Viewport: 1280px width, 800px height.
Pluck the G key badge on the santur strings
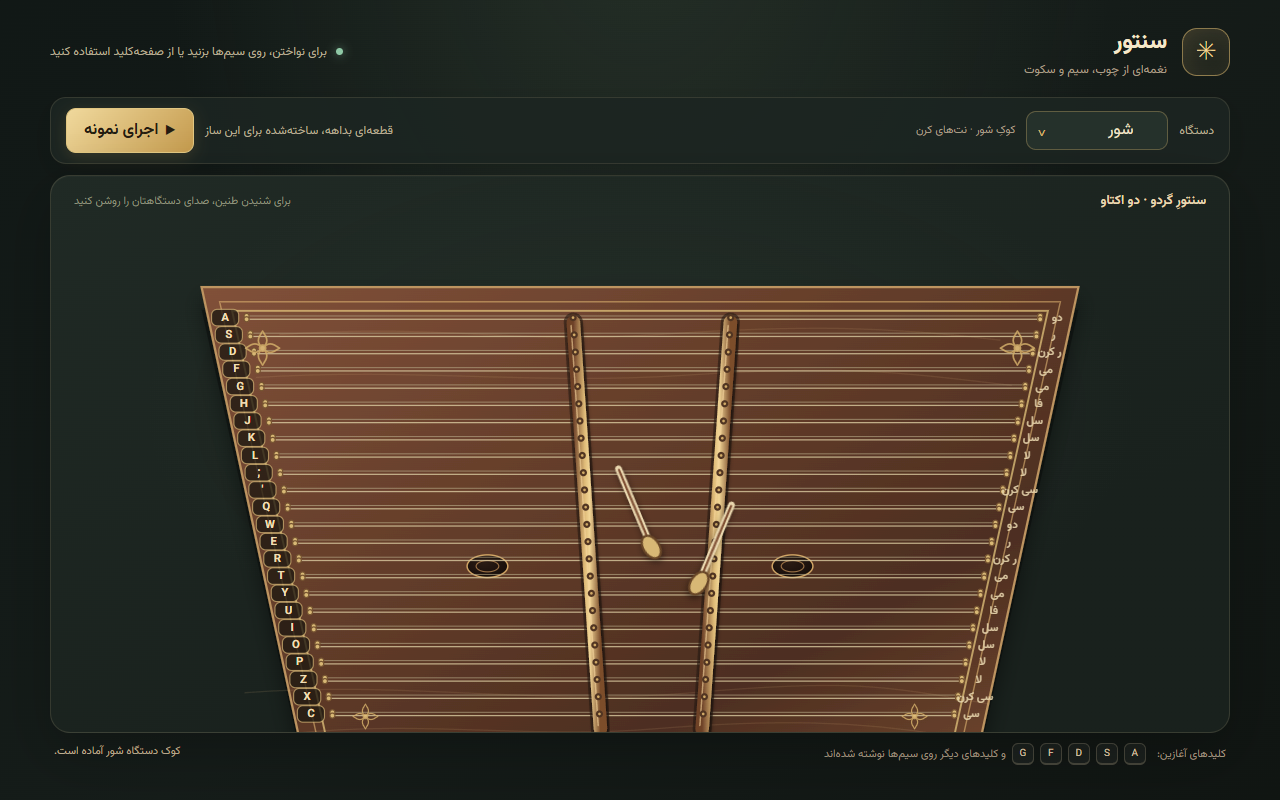(x=239, y=386)
